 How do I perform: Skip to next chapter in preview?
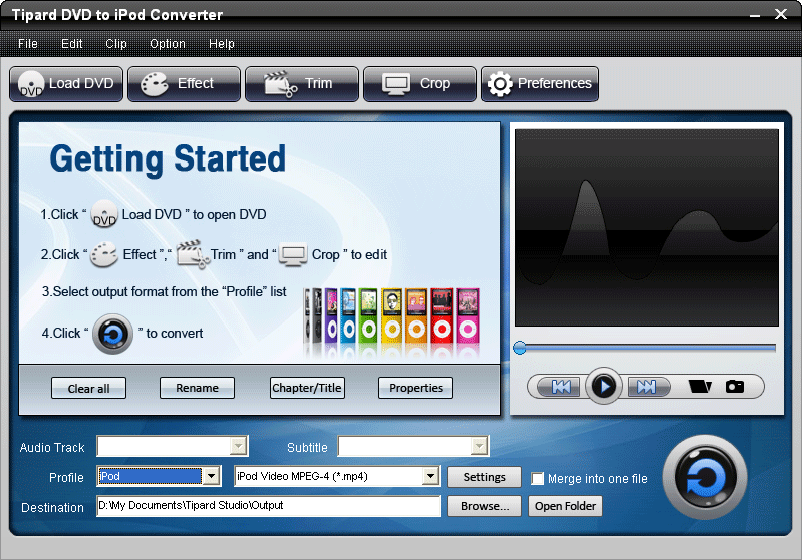tap(647, 387)
